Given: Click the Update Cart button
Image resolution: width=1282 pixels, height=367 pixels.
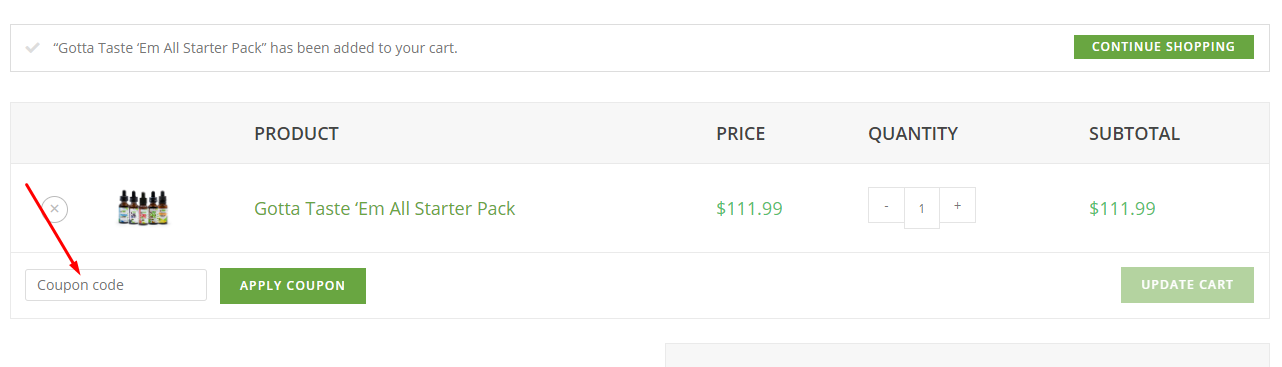Looking at the screenshot, I should click(1187, 285).
